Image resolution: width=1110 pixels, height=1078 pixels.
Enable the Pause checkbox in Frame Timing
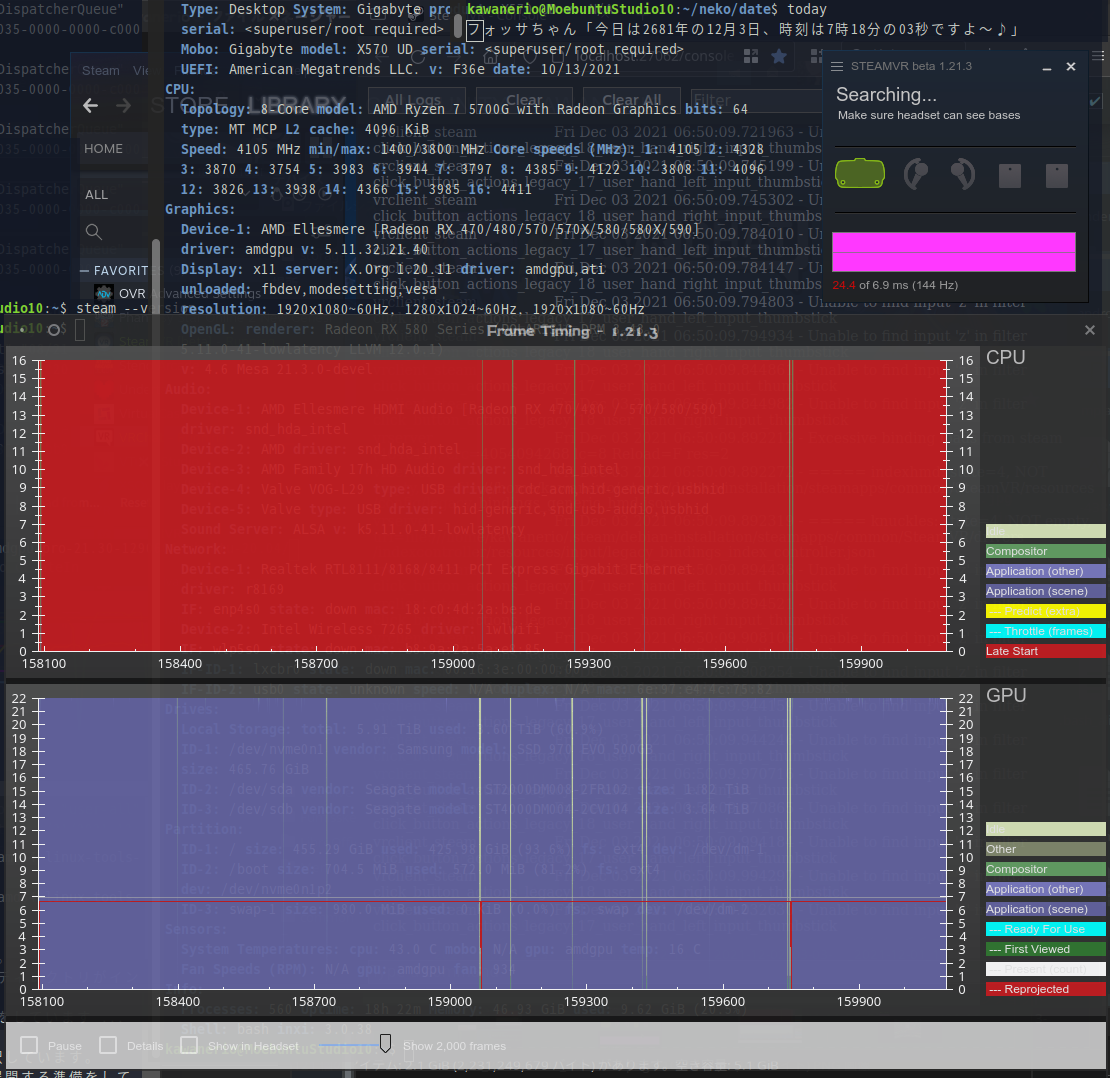[x=29, y=1045]
